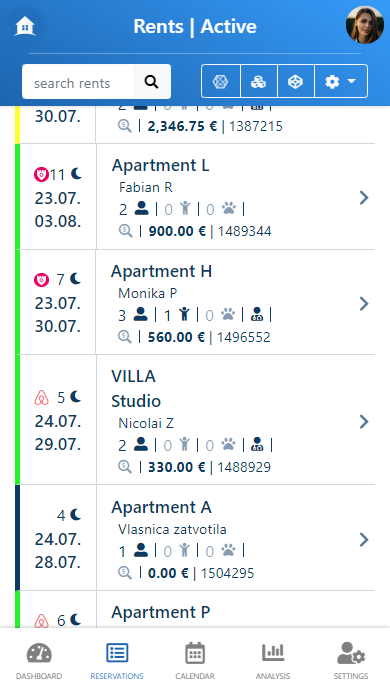Go to the Dashboard tab
The width and height of the screenshot is (390, 690).
(39, 661)
